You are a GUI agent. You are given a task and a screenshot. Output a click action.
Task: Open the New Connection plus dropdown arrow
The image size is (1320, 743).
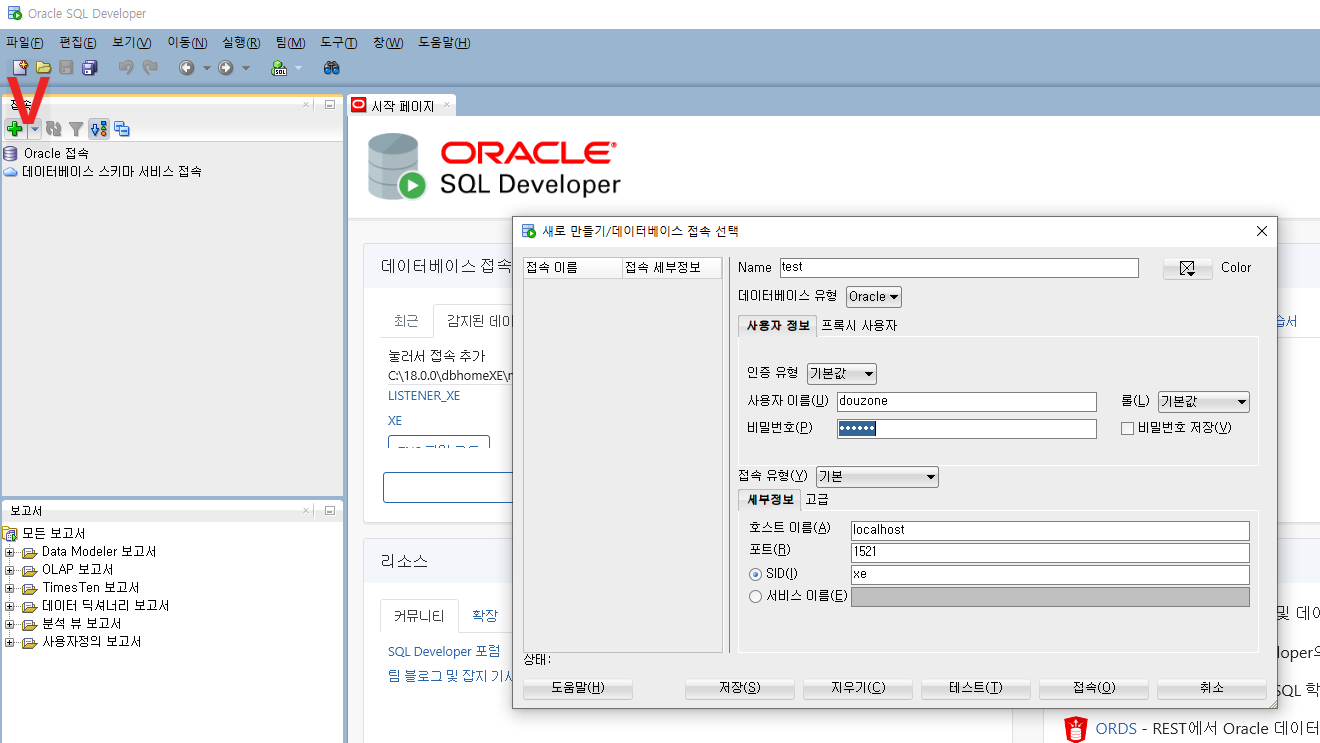pyautogui.click(x=34, y=129)
